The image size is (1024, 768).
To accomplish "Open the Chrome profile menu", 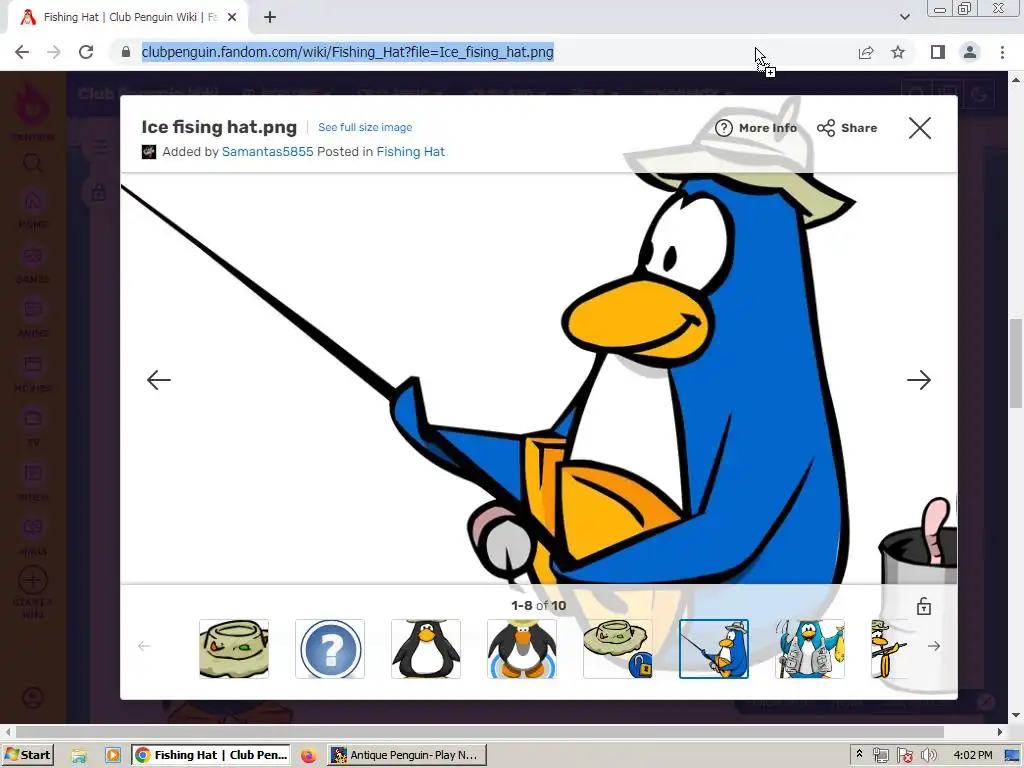I will coord(970,52).
